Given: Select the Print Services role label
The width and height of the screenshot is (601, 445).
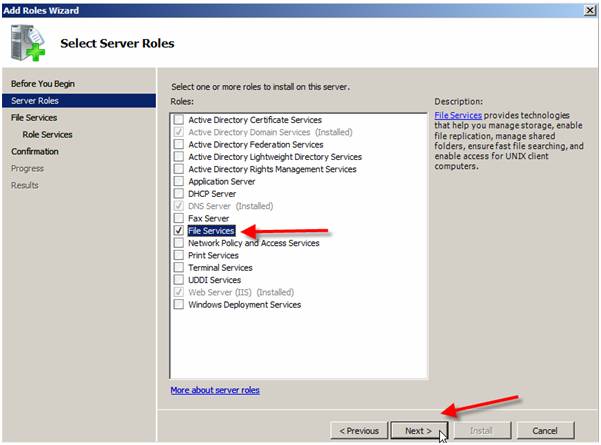Looking at the screenshot, I should coord(213,255).
